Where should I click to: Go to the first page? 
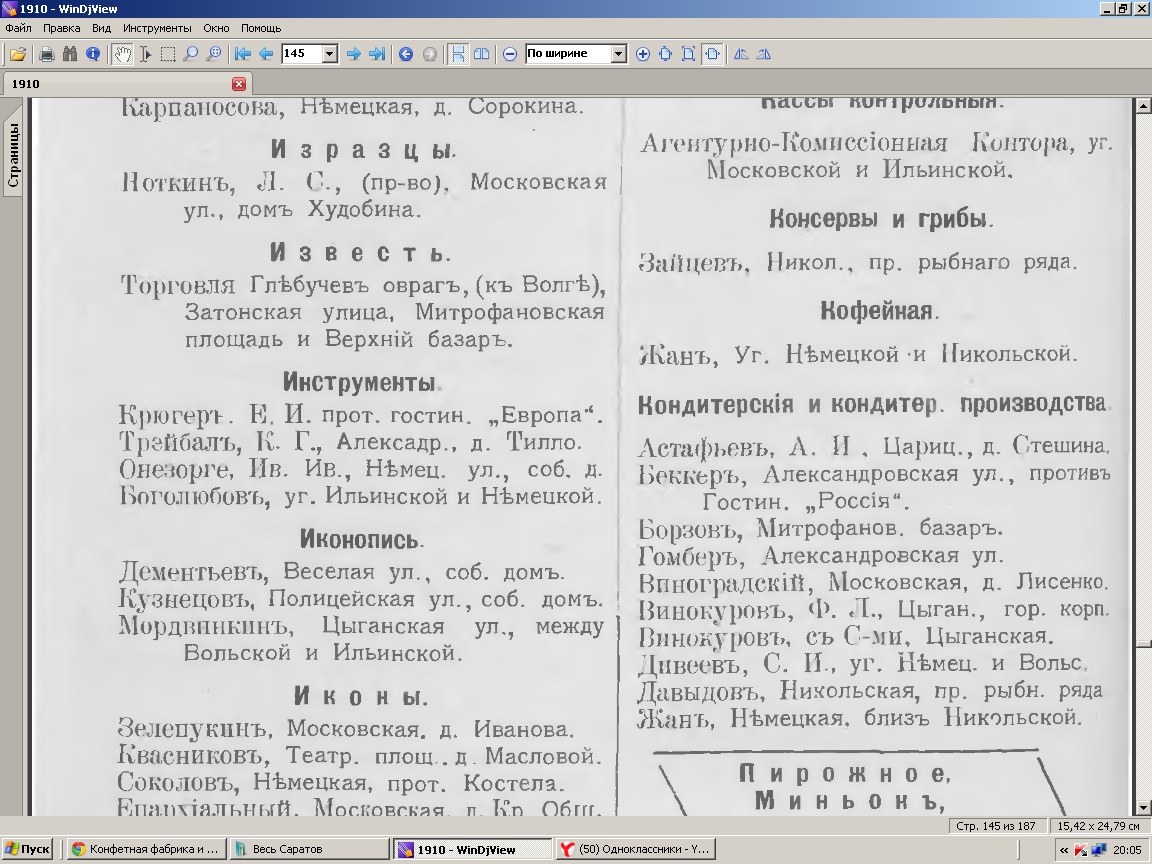242,54
